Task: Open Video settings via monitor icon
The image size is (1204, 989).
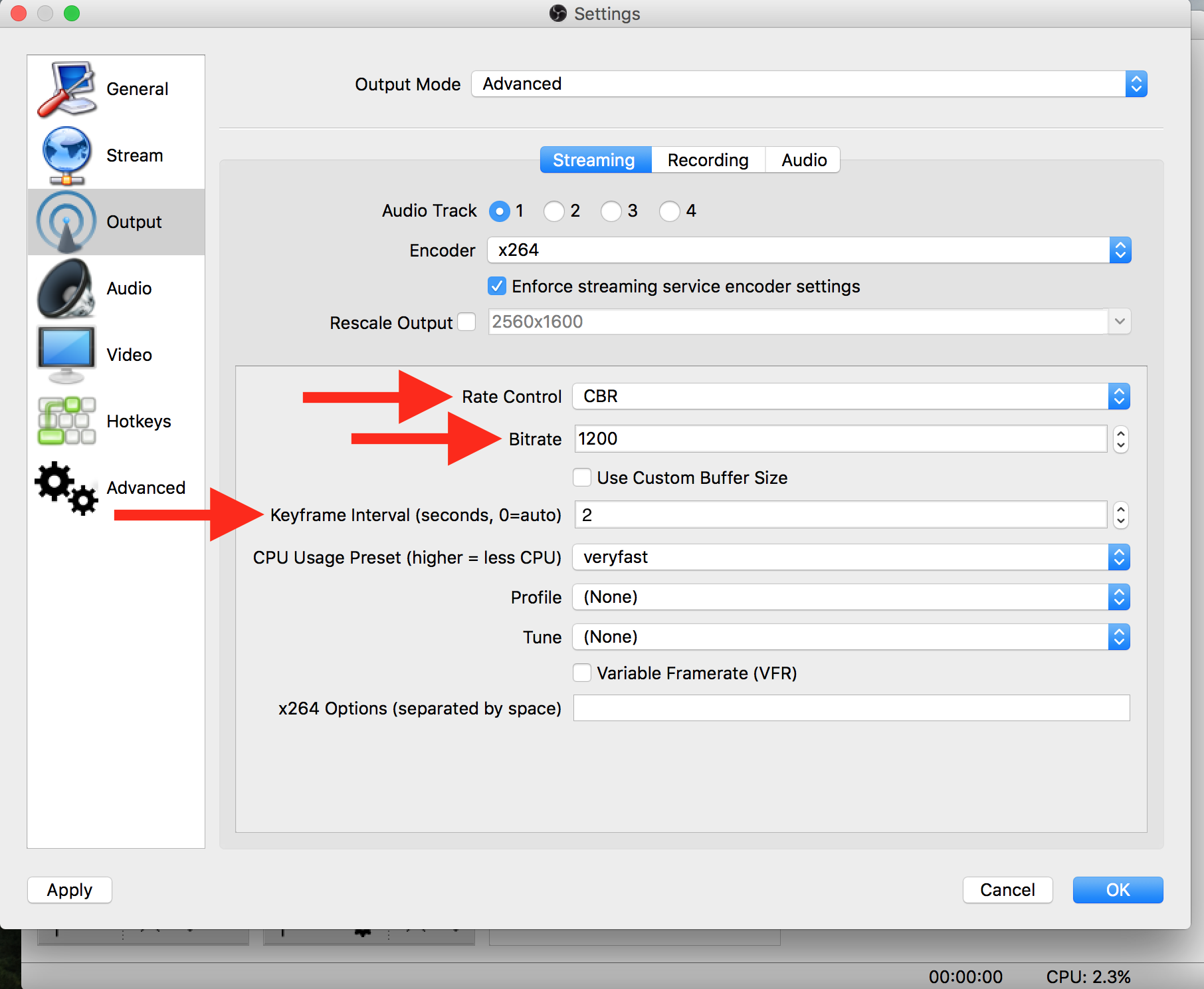Action: (x=66, y=355)
